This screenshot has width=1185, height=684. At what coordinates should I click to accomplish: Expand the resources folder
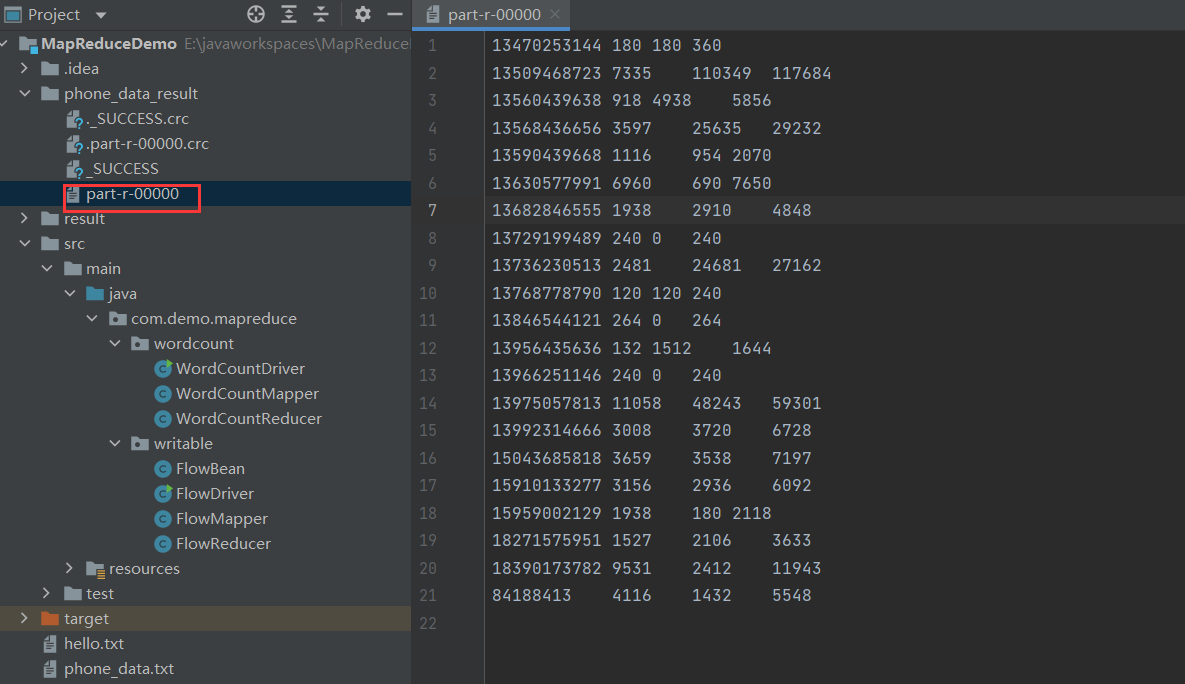[70, 568]
